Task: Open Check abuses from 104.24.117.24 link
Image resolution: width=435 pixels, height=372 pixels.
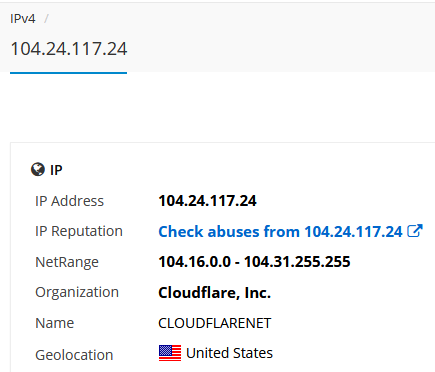Action: (x=280, y=232)
